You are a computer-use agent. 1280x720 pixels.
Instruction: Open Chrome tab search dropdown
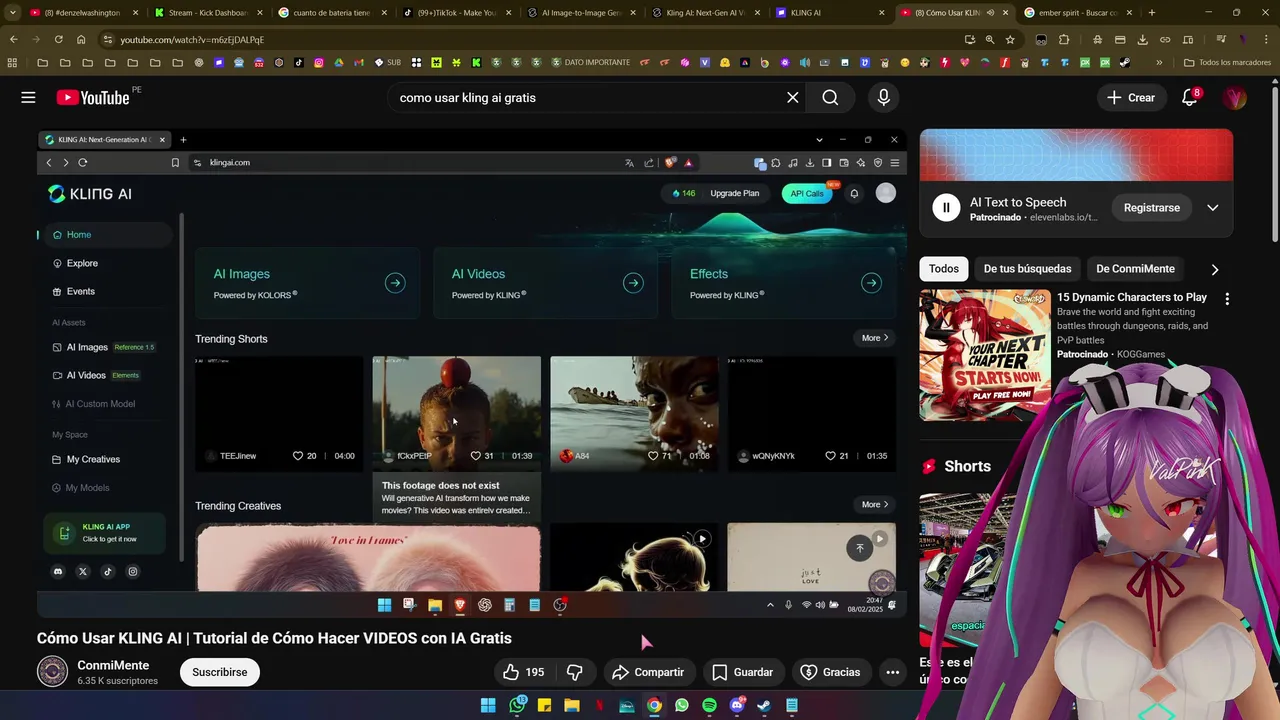tap(12, 13)
